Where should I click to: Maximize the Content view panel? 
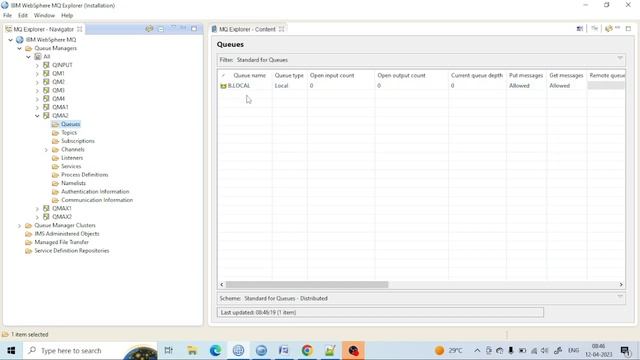tap(628, 29)
